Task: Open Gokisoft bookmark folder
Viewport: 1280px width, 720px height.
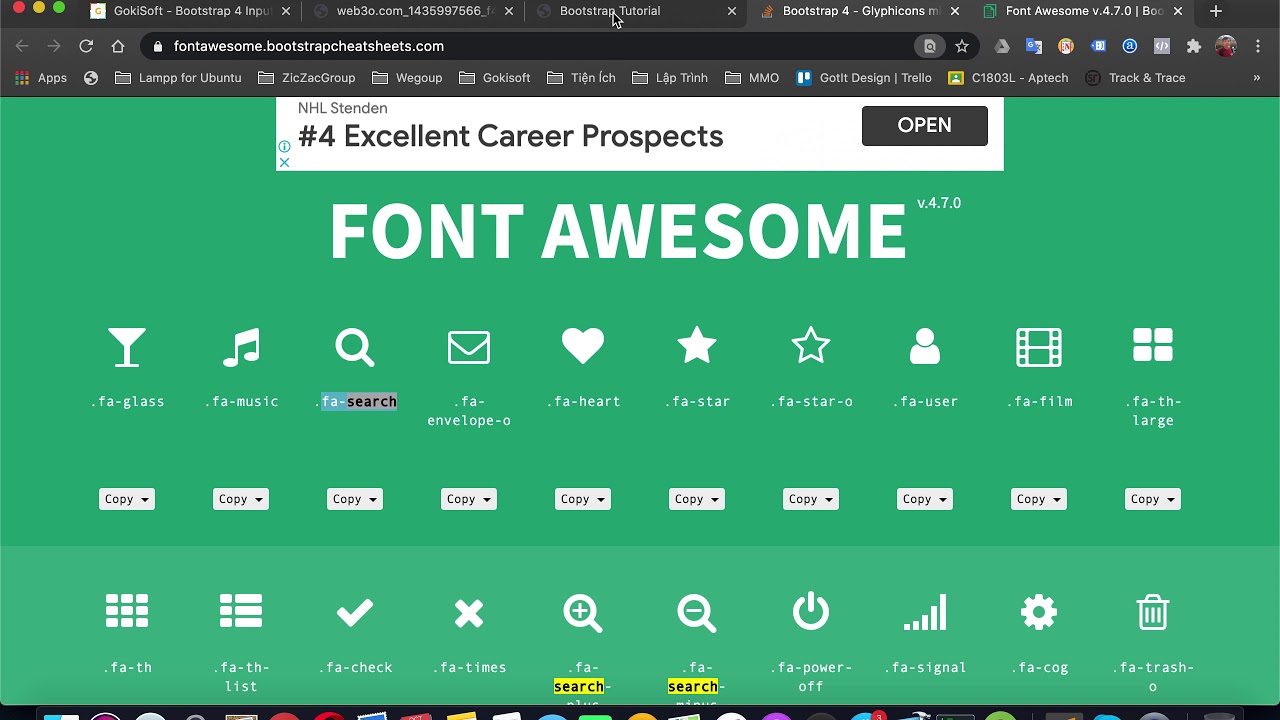Action: pos(495,77)
